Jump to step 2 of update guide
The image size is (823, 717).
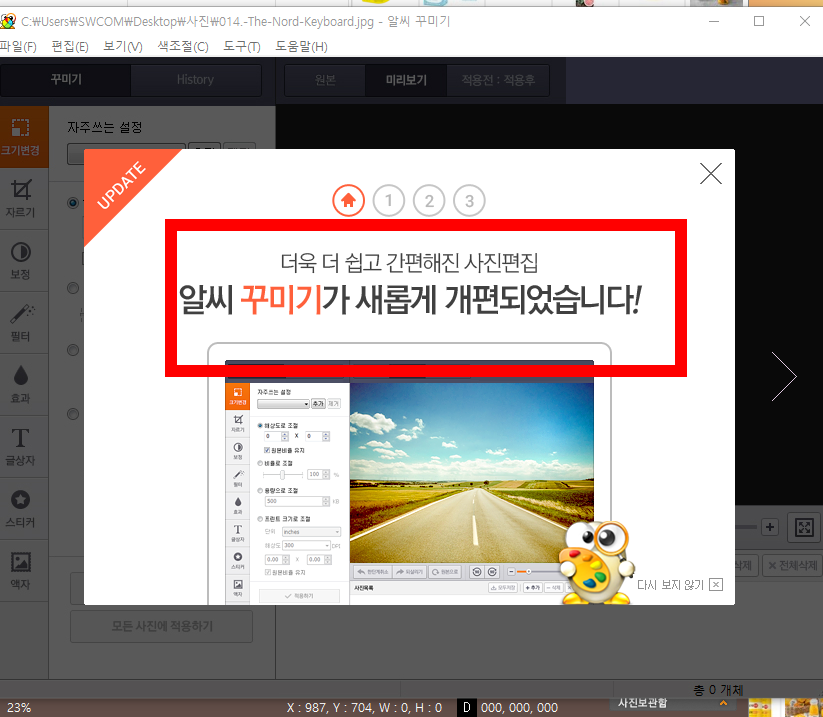(x=429, y=201)
